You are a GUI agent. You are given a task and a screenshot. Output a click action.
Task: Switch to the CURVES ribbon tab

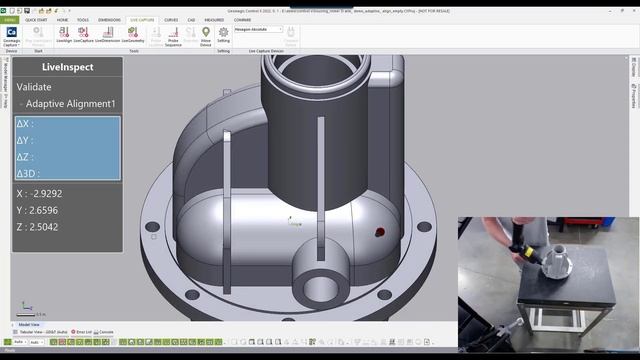[x=171, y=20]
